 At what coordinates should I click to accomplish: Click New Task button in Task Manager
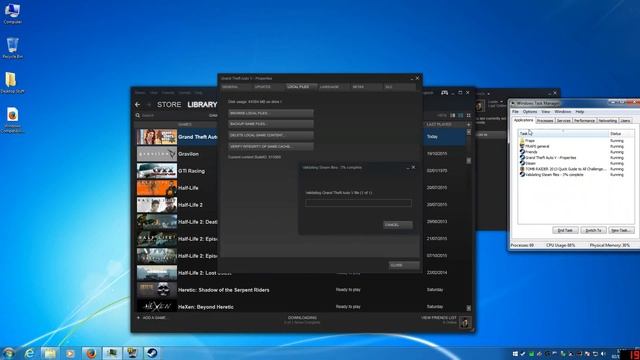(621, 230)
